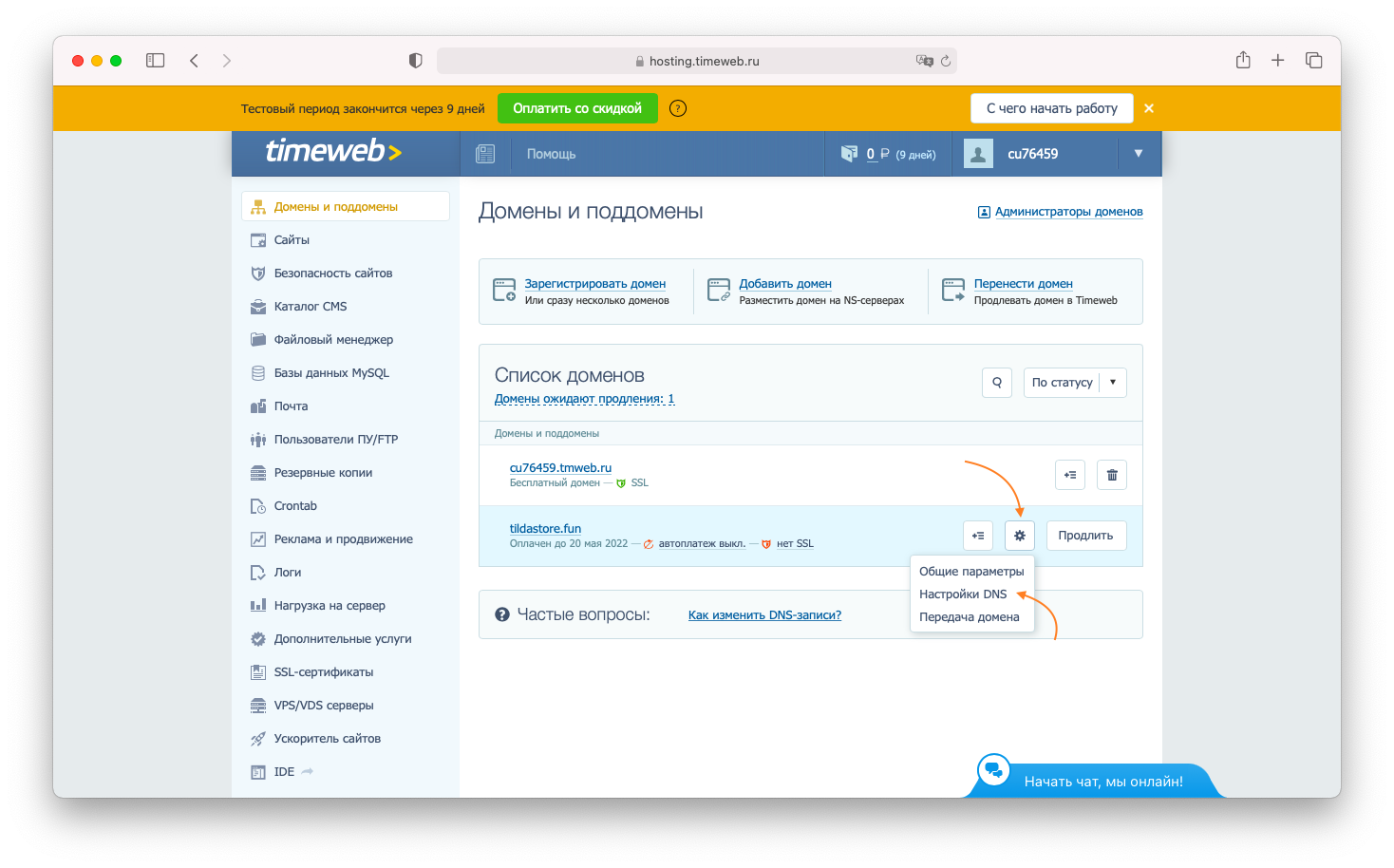The width and height of the screenshot is (1394, 868).
Task: Show Safari tab overview
Action: pos(1314,61)
